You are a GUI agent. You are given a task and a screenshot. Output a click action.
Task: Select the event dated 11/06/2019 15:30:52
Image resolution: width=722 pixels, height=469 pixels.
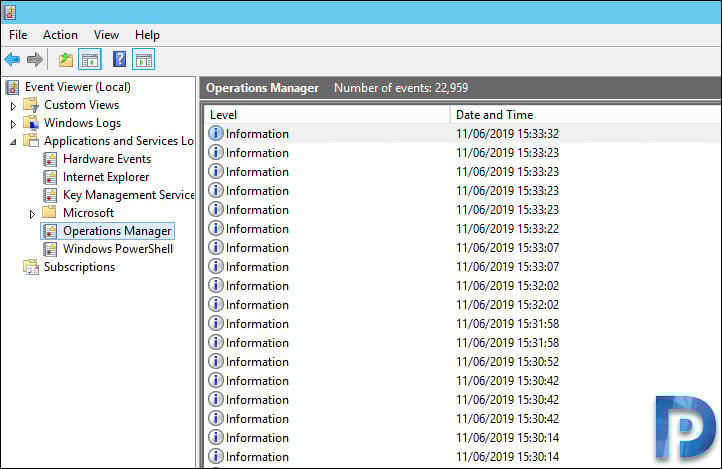tap(462, 361)
